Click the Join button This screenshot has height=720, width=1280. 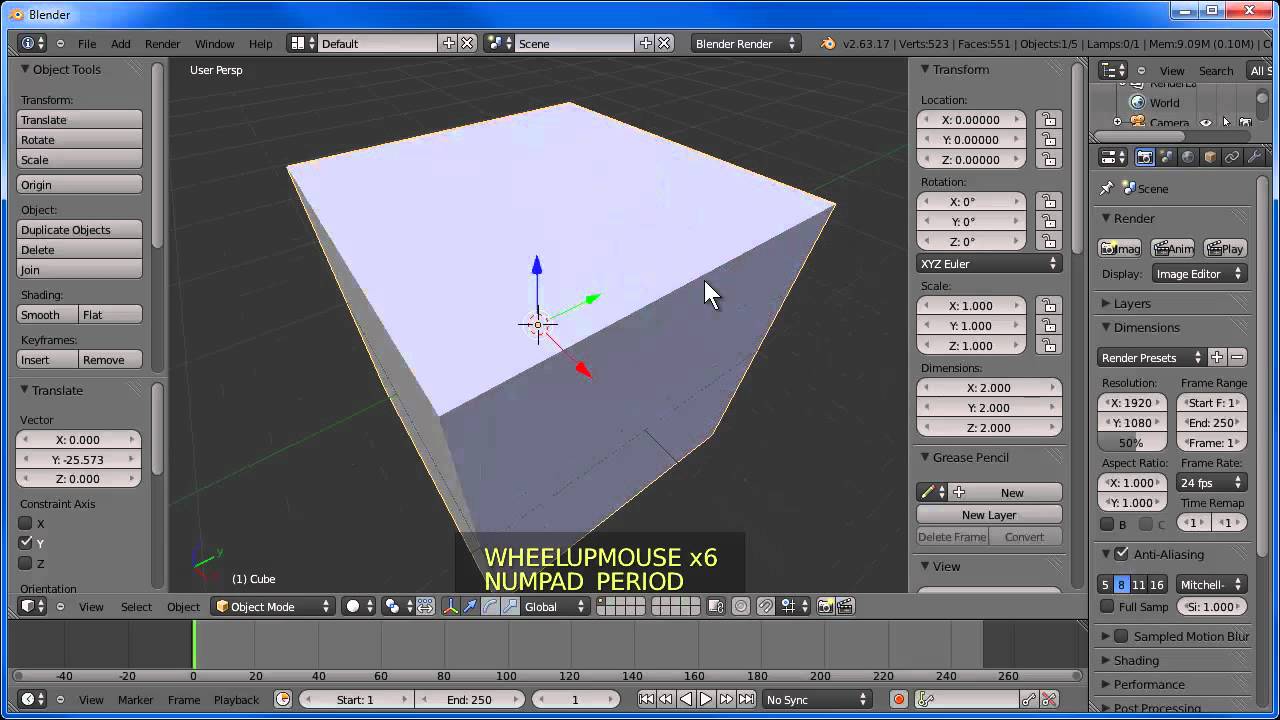tap(80, 269)
